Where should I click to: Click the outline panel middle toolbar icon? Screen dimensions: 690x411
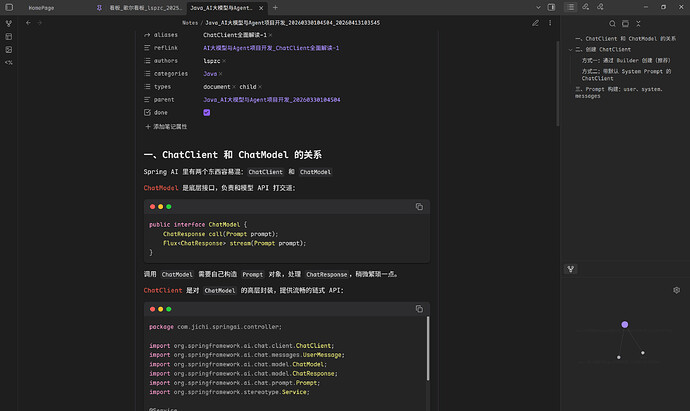click(x=625, y=24)
